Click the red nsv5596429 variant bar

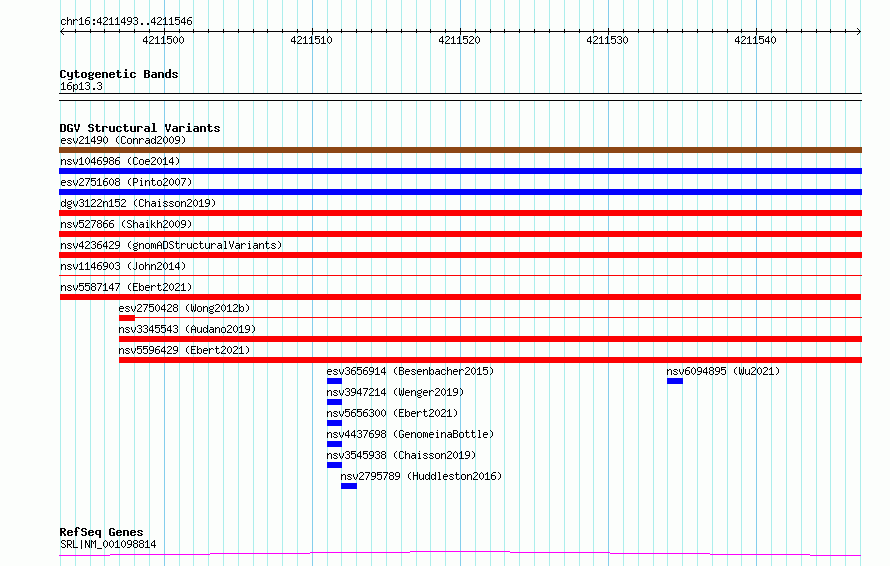[490, 360]
